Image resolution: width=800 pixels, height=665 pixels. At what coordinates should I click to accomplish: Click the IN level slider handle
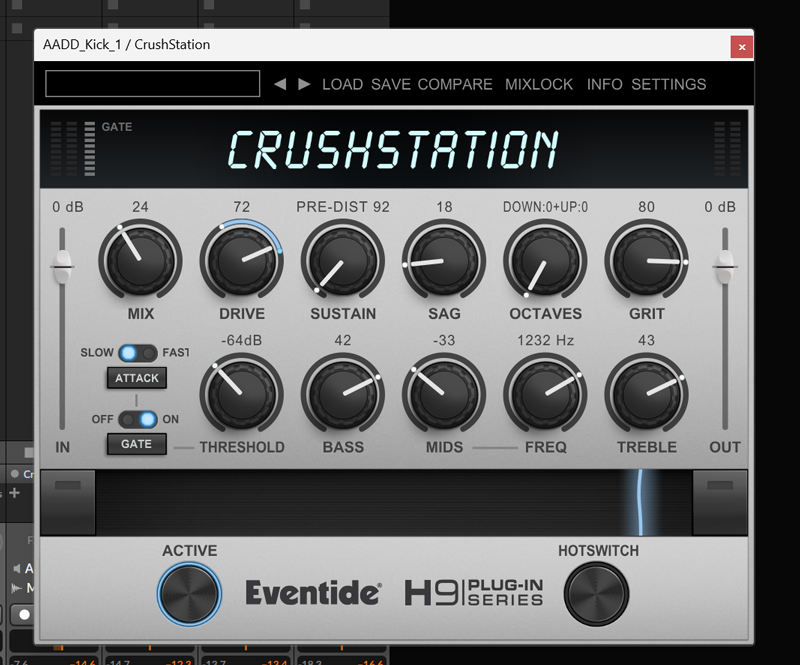(62, 266)
